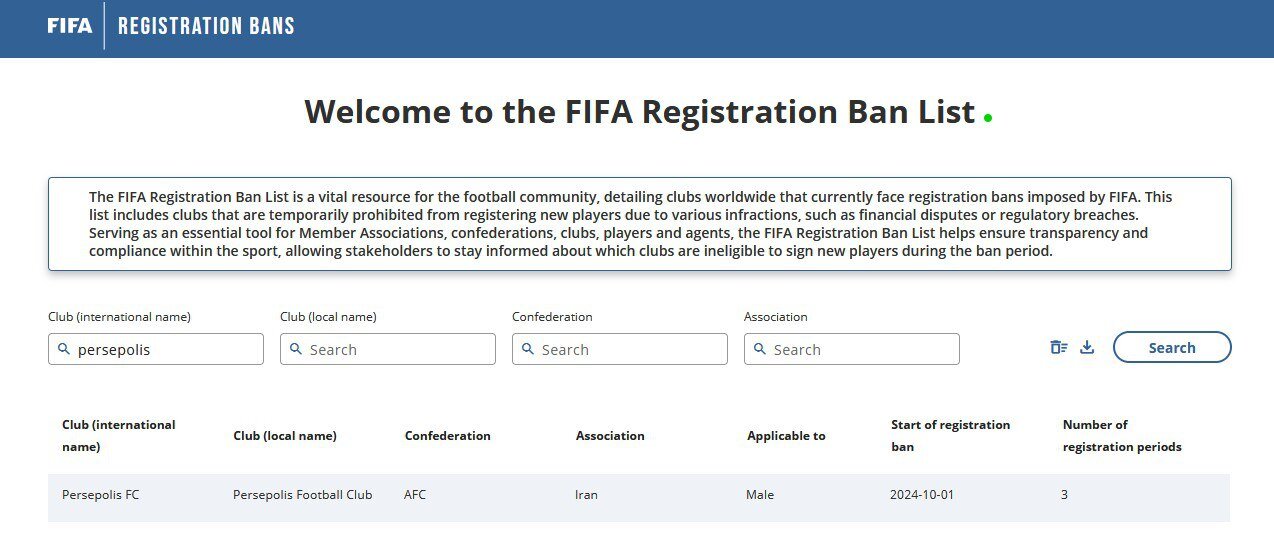Click the green dot beside page title
The image size is (1274, 543).
tap(988, 118)
